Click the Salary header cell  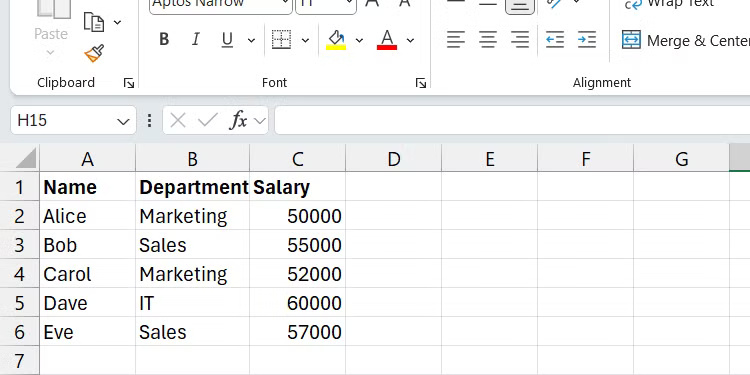click(x=298, y=187)
